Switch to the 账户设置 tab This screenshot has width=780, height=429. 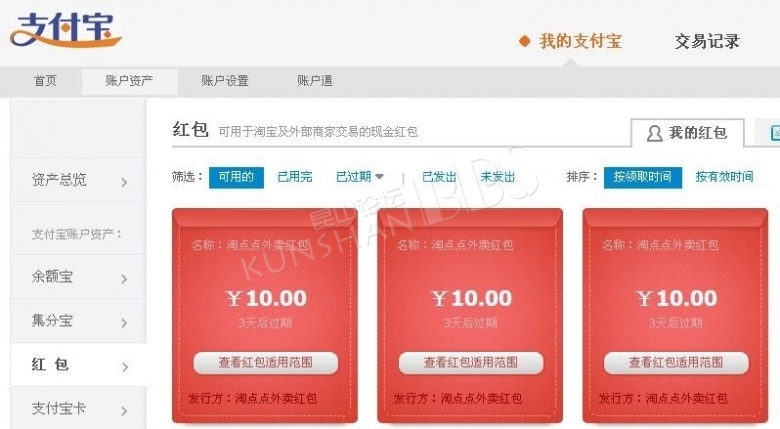[225, 81]
